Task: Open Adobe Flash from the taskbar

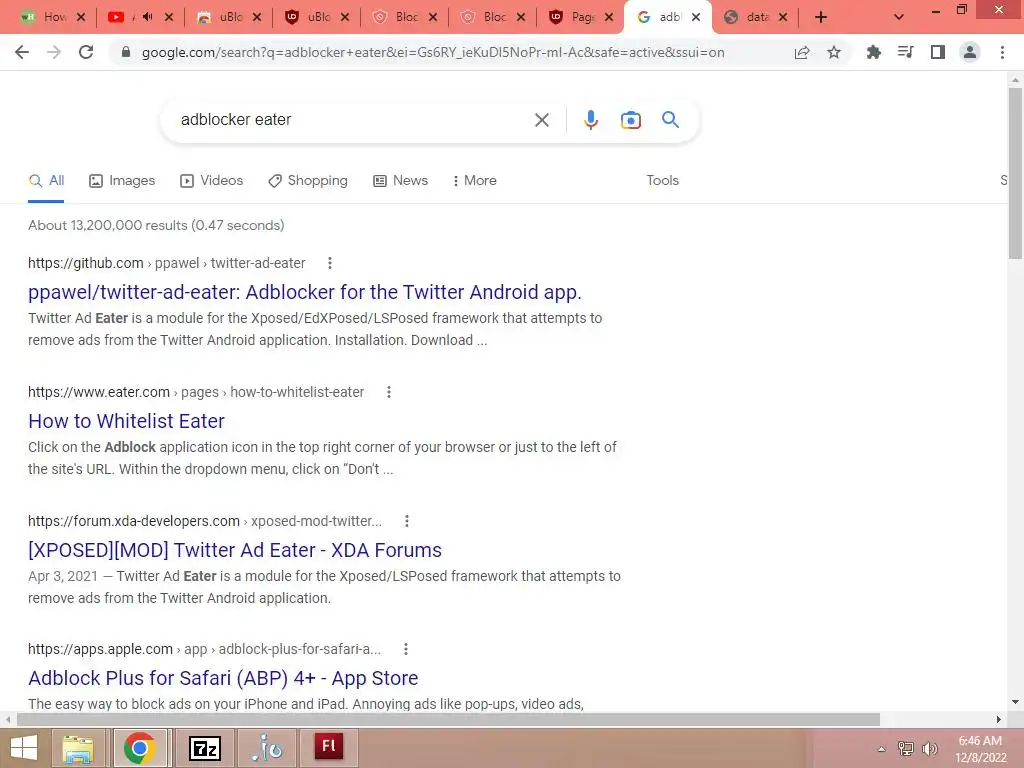Action: point(328,747)
